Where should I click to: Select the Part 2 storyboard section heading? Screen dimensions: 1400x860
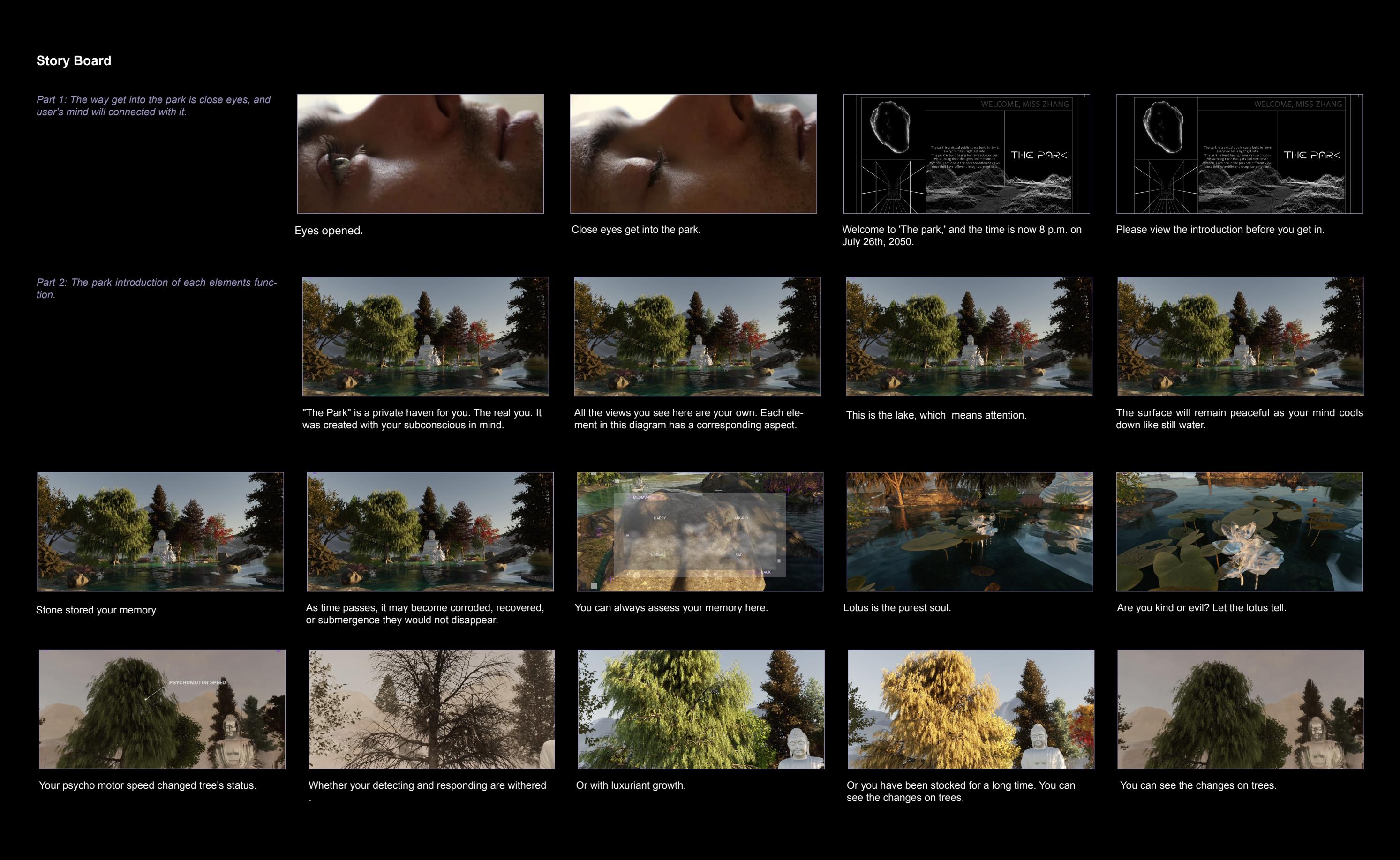pos(157,287)
